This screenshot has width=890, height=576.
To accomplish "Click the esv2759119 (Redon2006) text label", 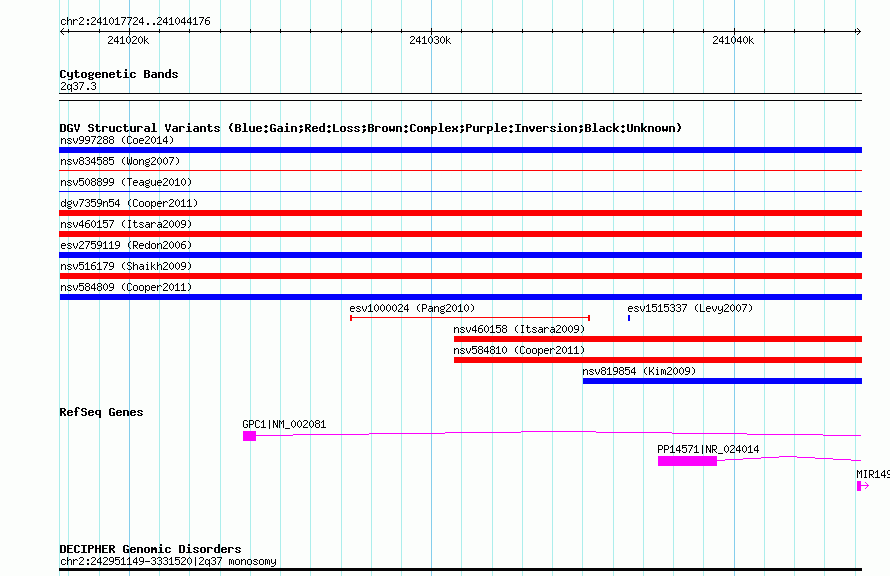I will [126, 245].
